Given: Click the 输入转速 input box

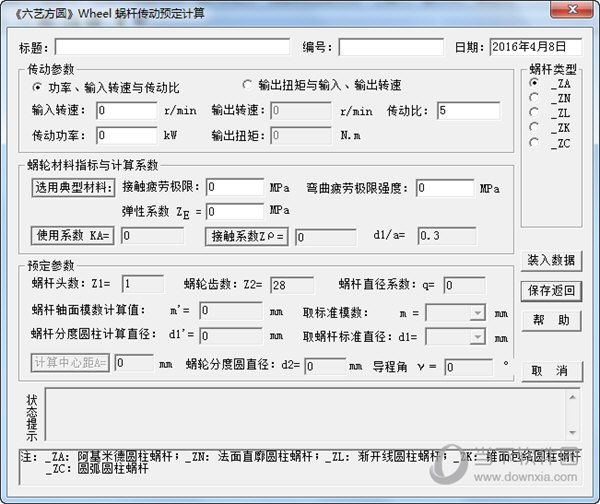Looking at the screenshot, I should tap(127, 110).
